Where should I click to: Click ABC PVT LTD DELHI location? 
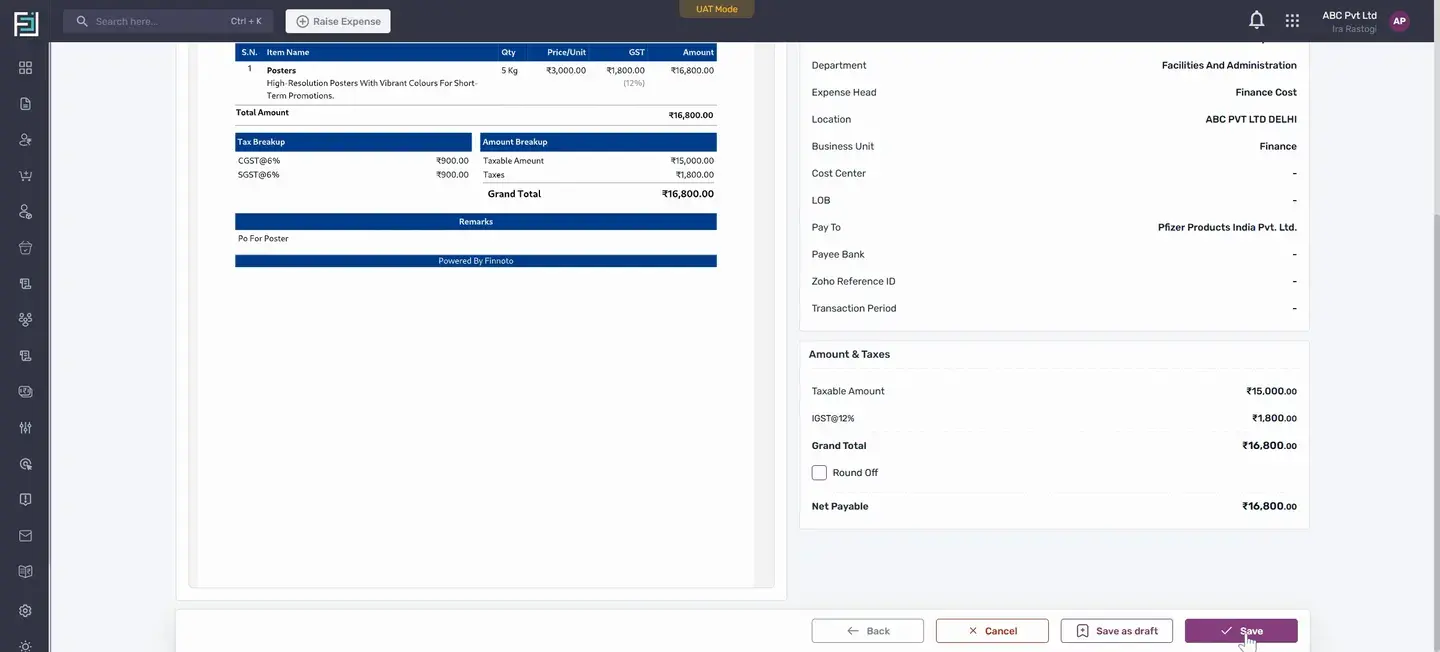pyautogui.click(x=1251, y=119)
